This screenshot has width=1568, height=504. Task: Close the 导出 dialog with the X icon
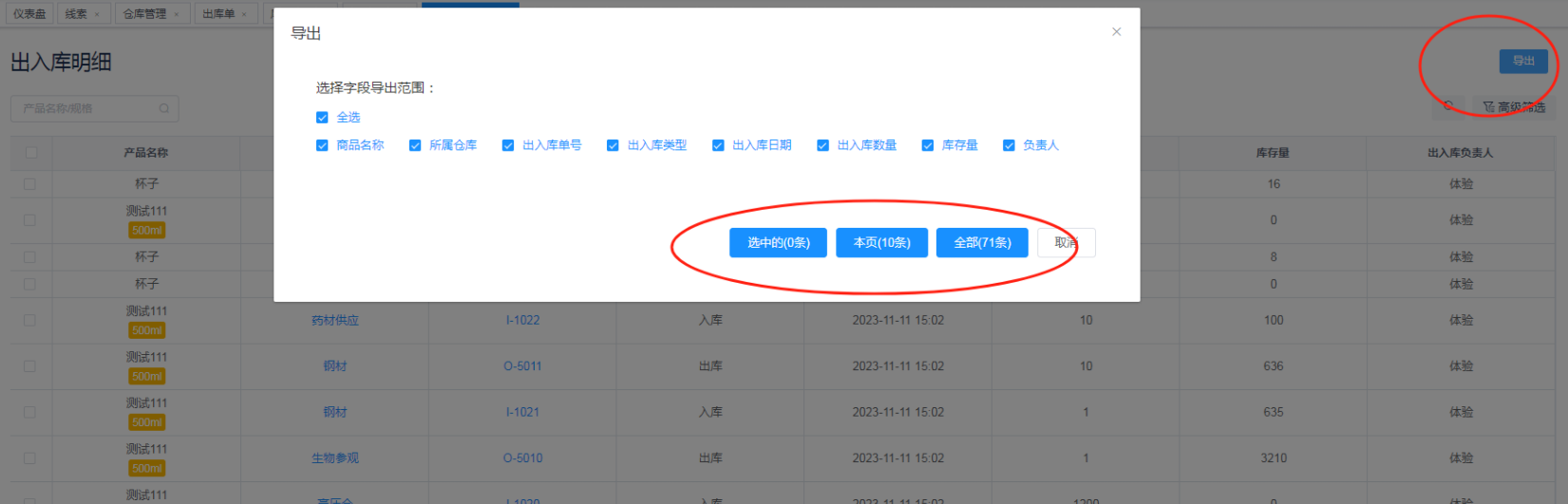(1116, 31)
